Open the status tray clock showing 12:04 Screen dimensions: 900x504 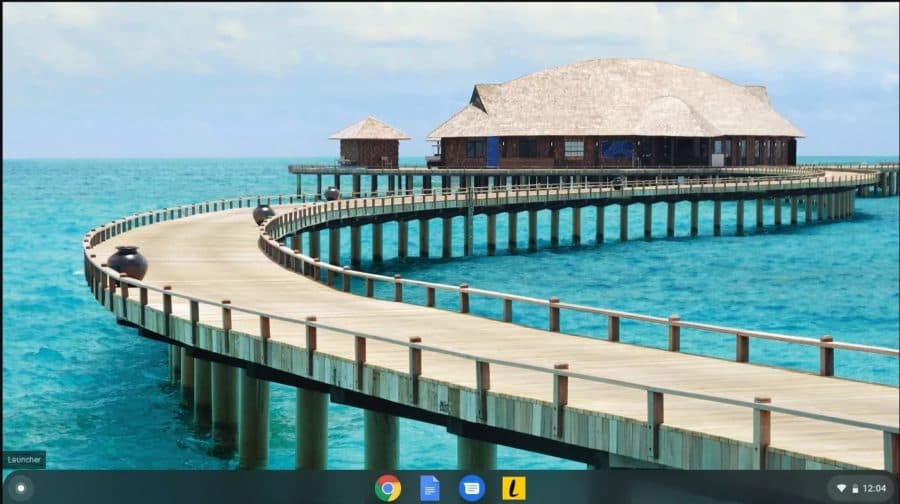[874, 489]
